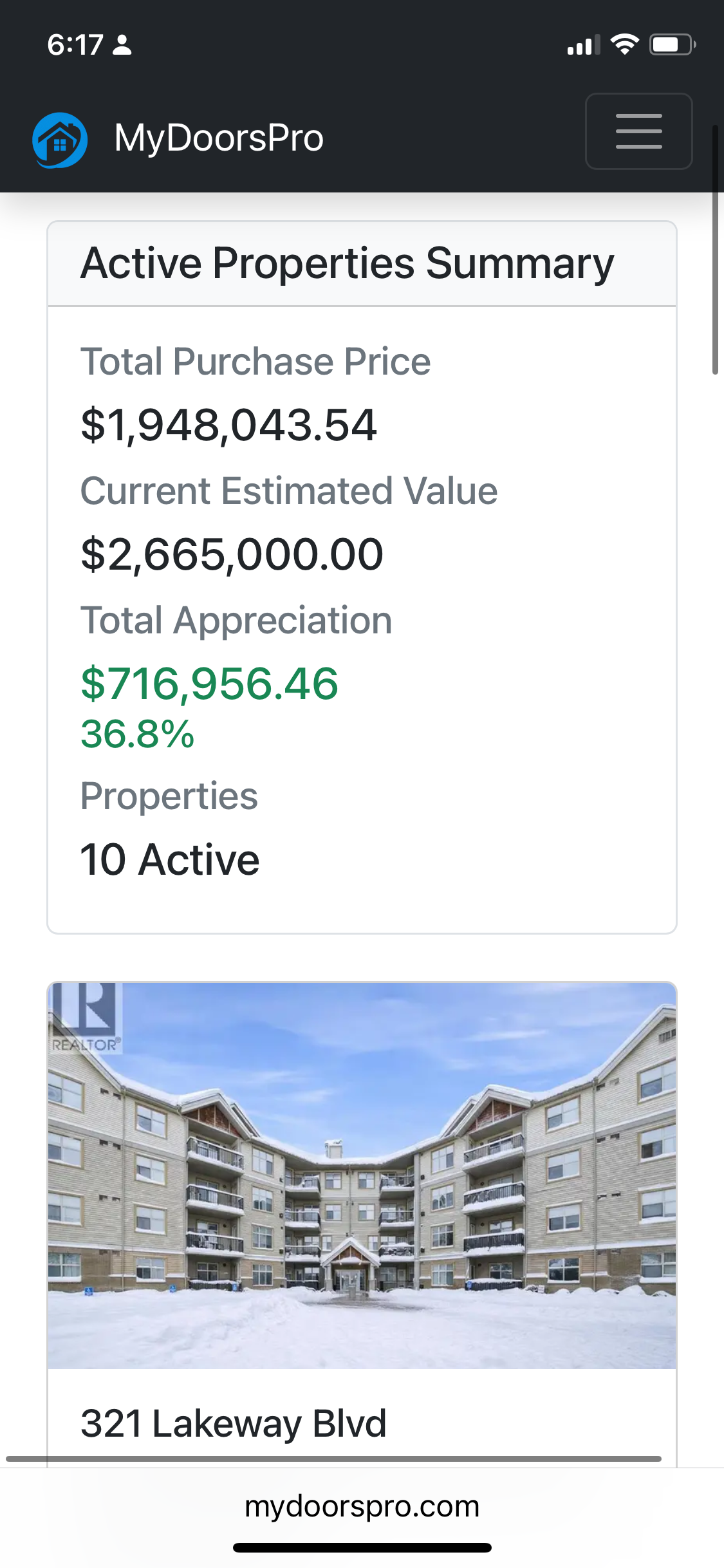Tap the Wi-Fi status icon
The width and height of the screenshot is (724, 1568).
coord(624,44)
